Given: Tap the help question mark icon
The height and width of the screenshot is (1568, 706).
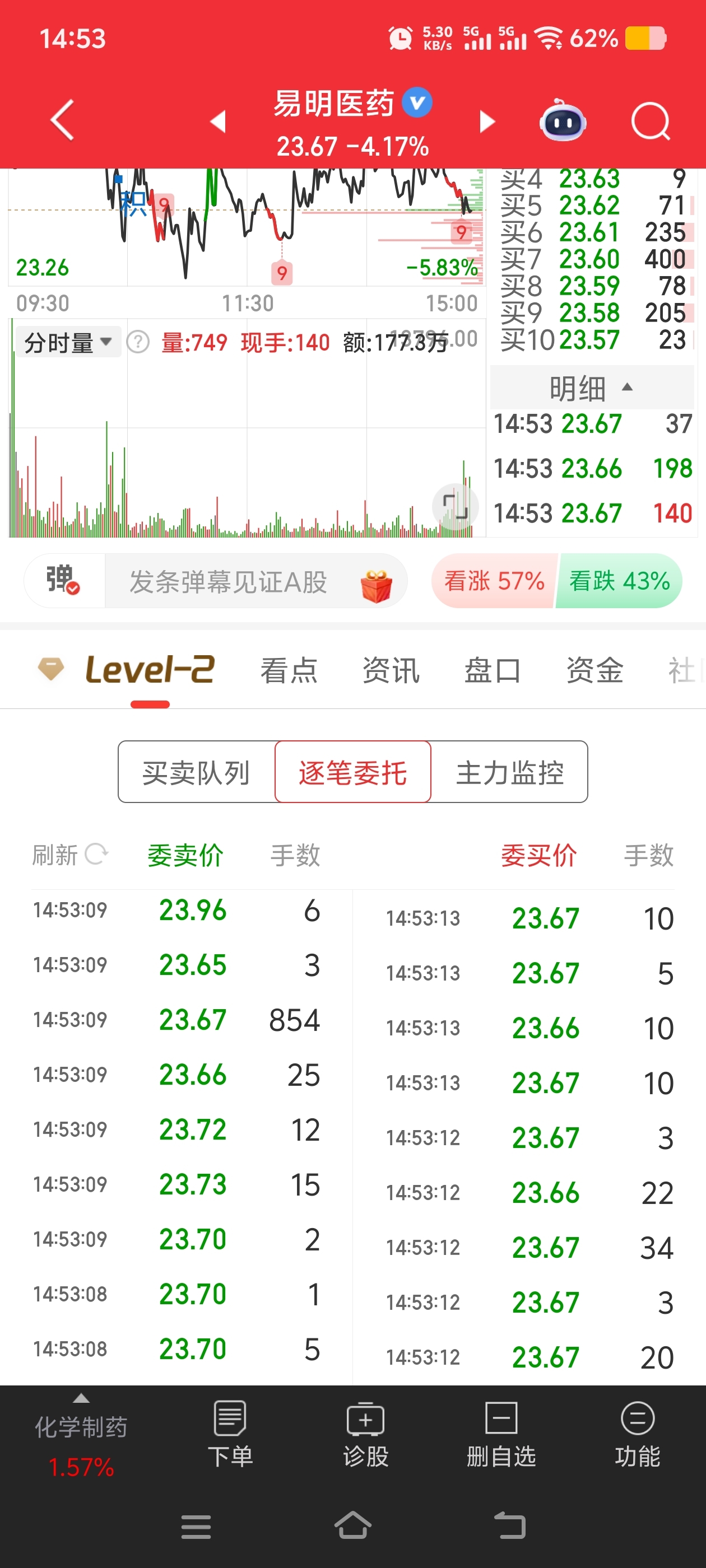Looking at the screenshot, I should 138,342.
